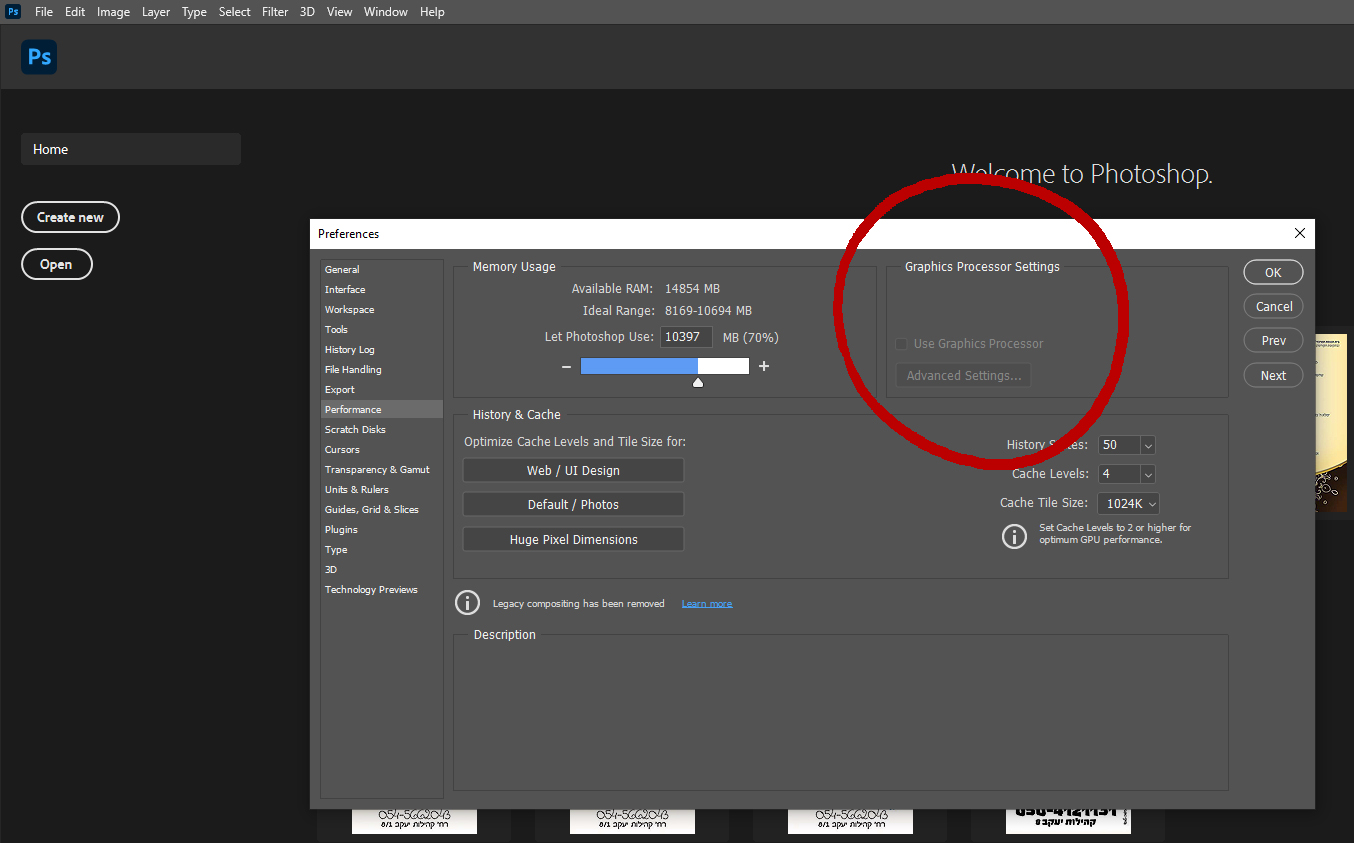Select Export in the preferences list
The width and height of the screenshot is (1354, 843).
point(382,390)
